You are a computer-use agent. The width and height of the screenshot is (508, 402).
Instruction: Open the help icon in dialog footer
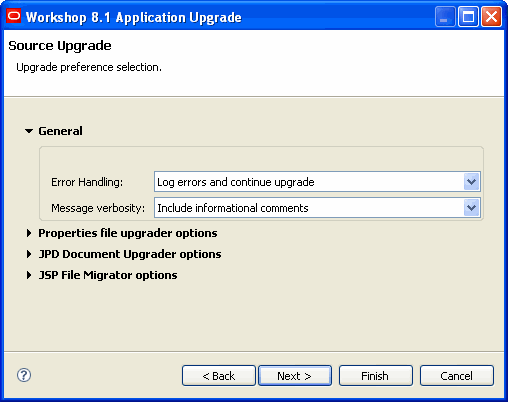[24, 375]
